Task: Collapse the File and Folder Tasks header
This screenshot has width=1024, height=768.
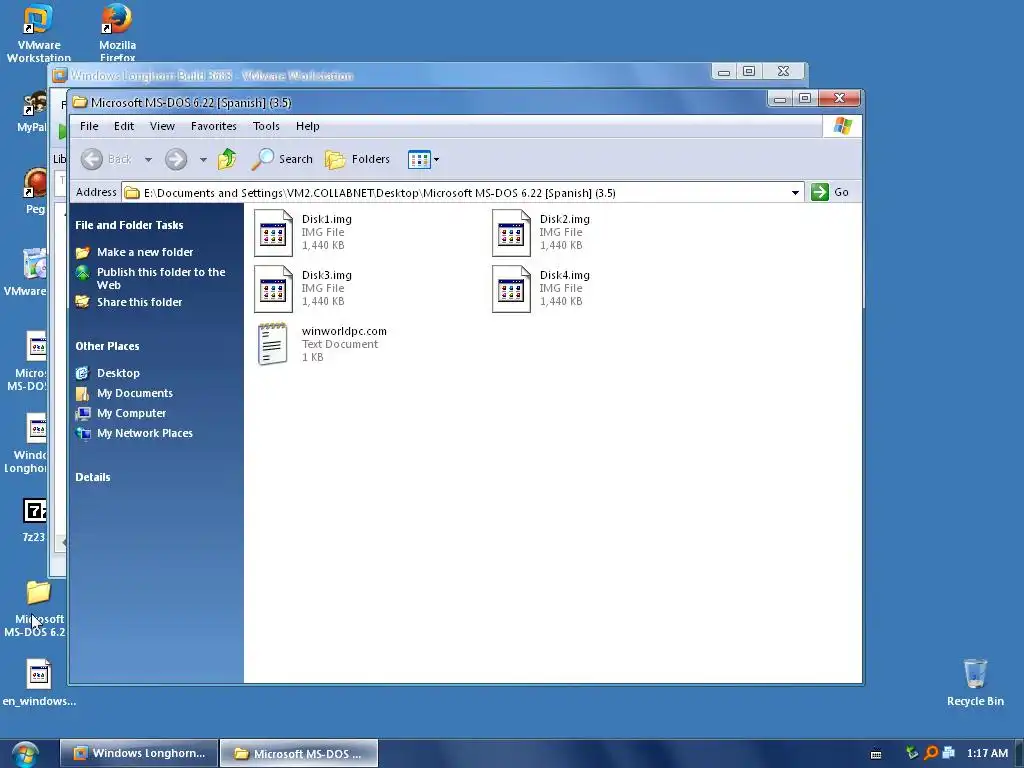Action: (x=129, y=225)
